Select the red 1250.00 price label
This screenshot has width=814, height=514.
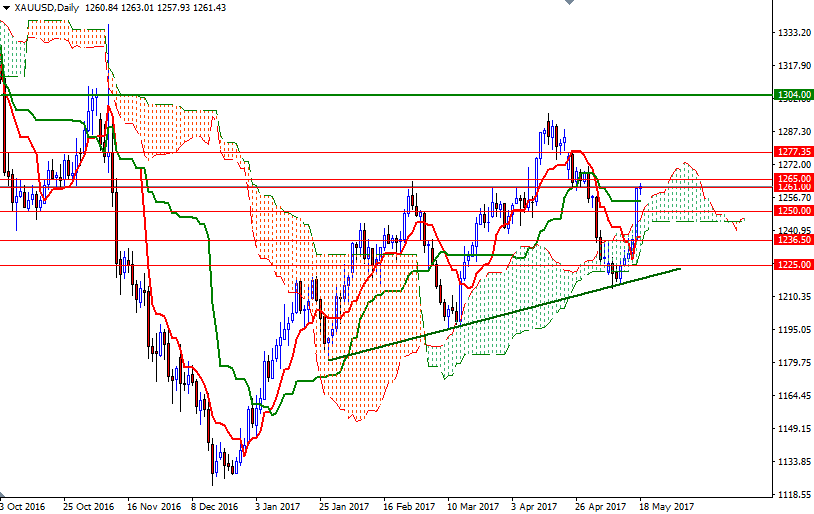(794, 211)
